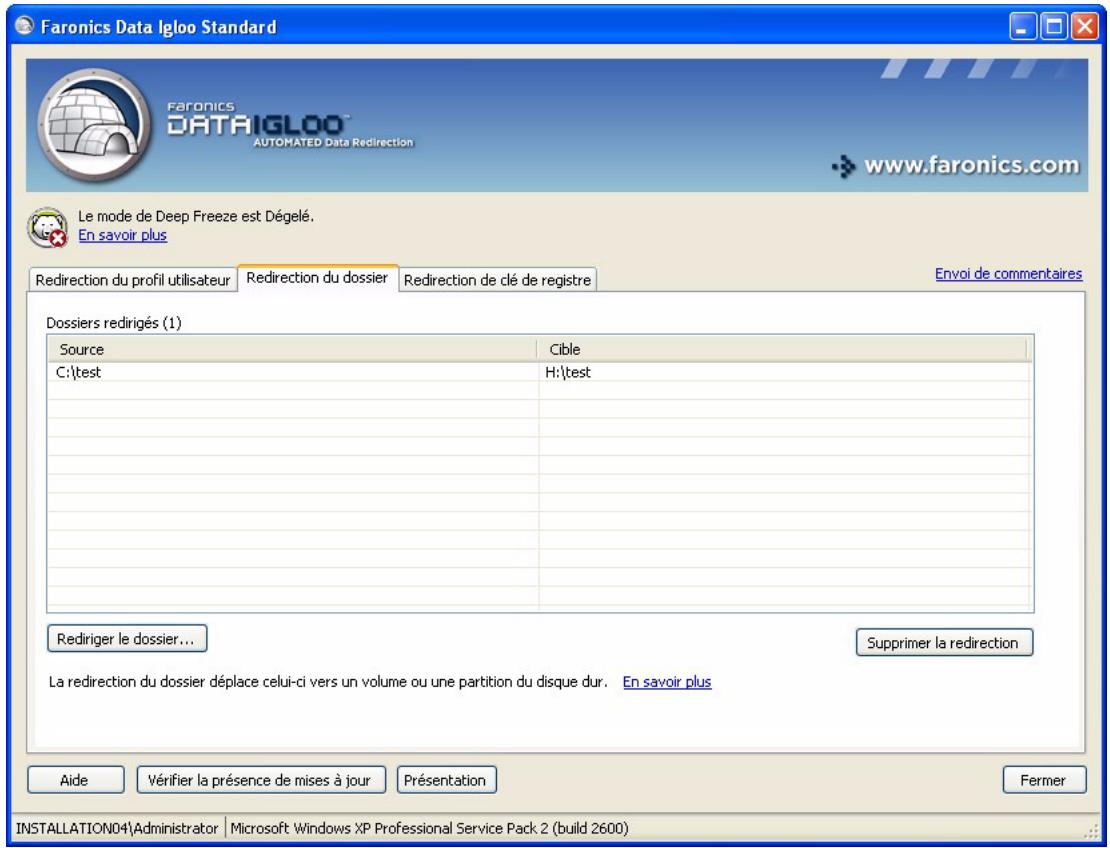Open the Aide help button
The image size is (1110, 848).
76,780
